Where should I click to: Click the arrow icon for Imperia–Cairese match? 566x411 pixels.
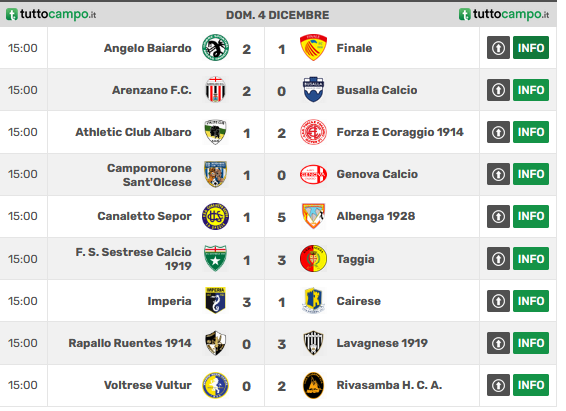click(498, 301)
